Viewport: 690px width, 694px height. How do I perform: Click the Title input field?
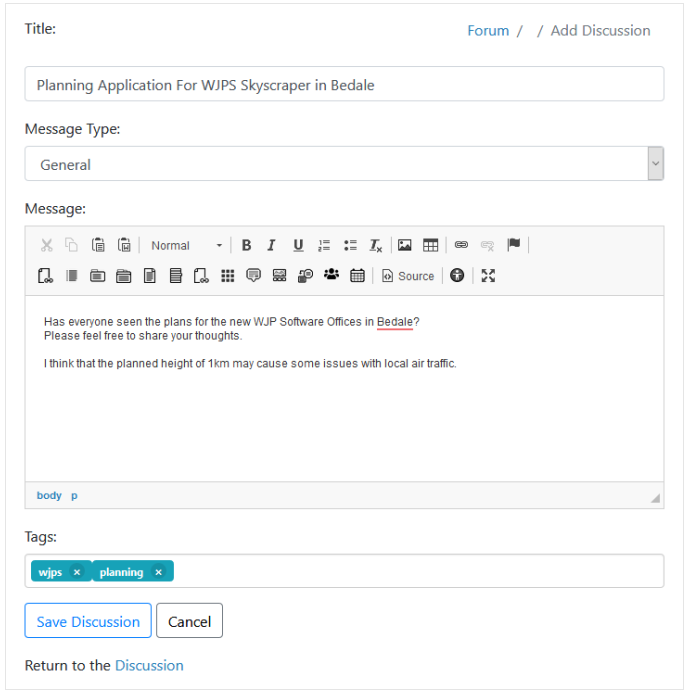tap(344, 84)
